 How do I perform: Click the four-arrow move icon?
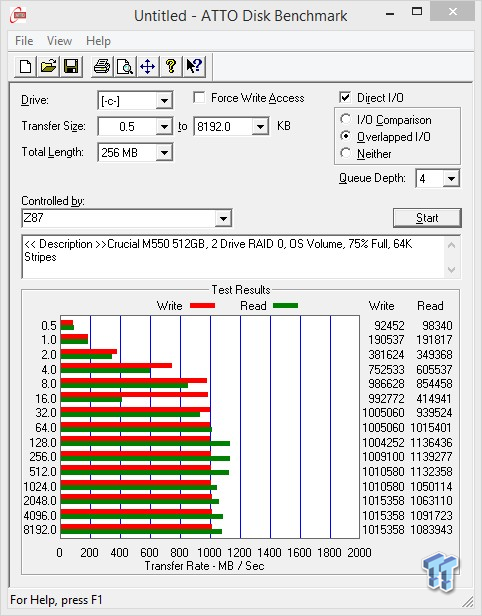[148, 66]
